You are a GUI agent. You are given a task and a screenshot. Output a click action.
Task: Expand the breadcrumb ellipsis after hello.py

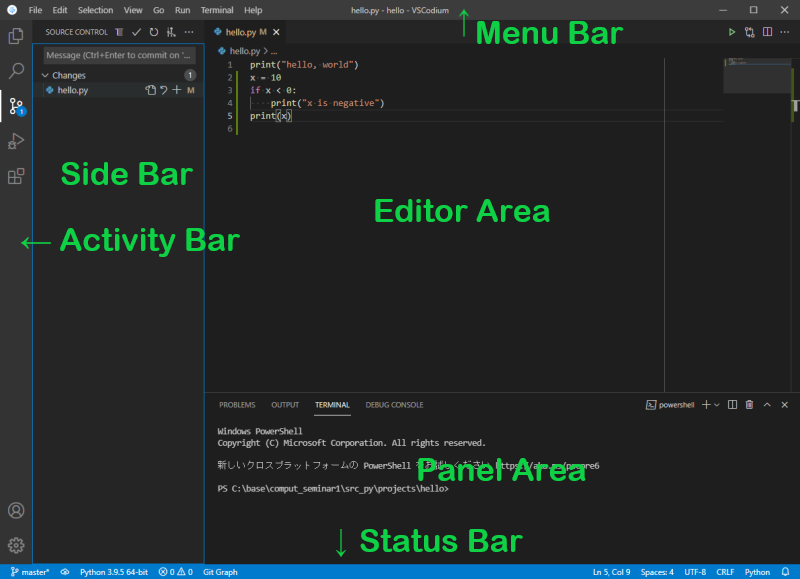pos(274,51)
